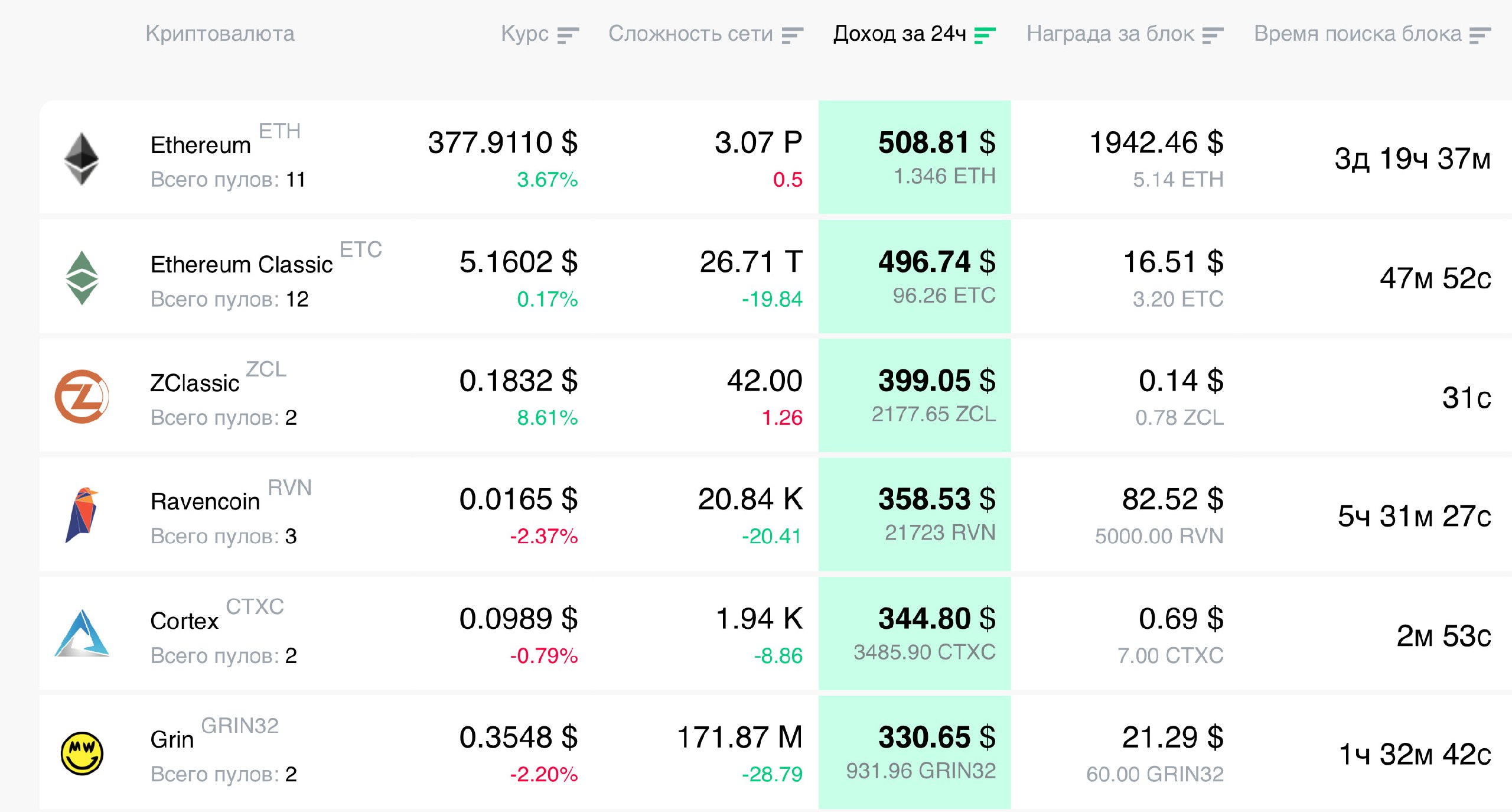Open the Cortex coin link
1512x812 pixels.
coord(184,621)
